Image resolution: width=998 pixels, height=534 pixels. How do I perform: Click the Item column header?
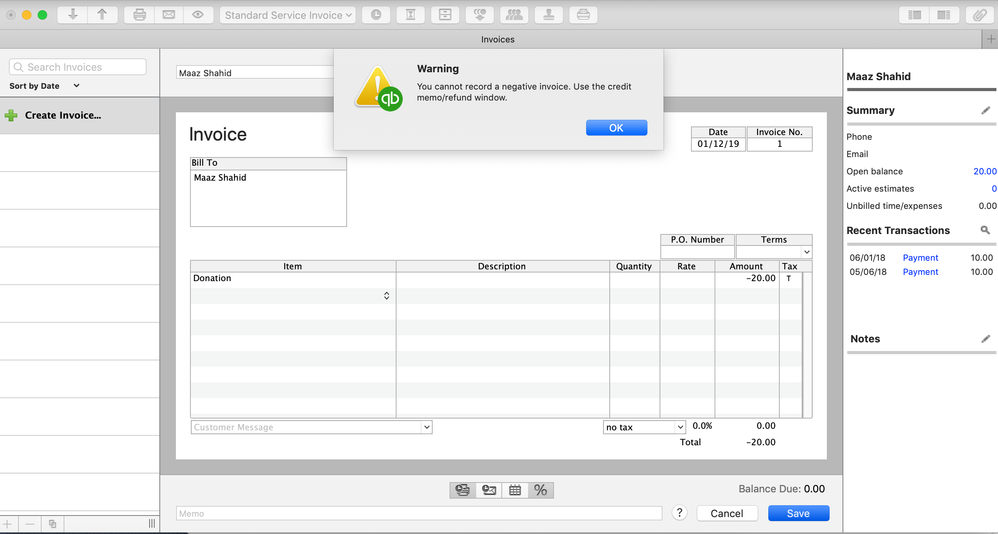click(293, 267)
